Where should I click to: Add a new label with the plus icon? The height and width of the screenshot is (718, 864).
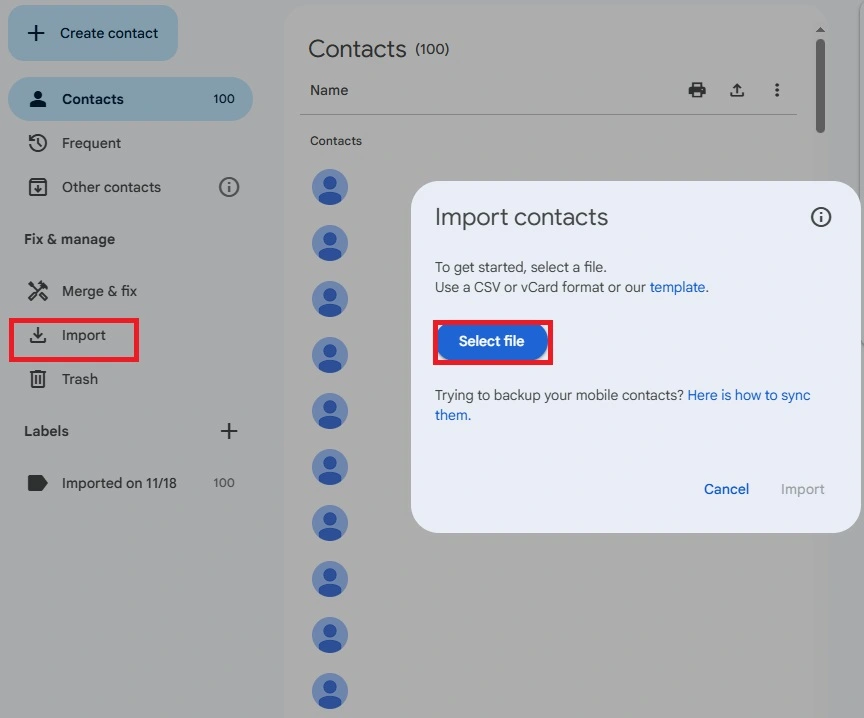229,431
